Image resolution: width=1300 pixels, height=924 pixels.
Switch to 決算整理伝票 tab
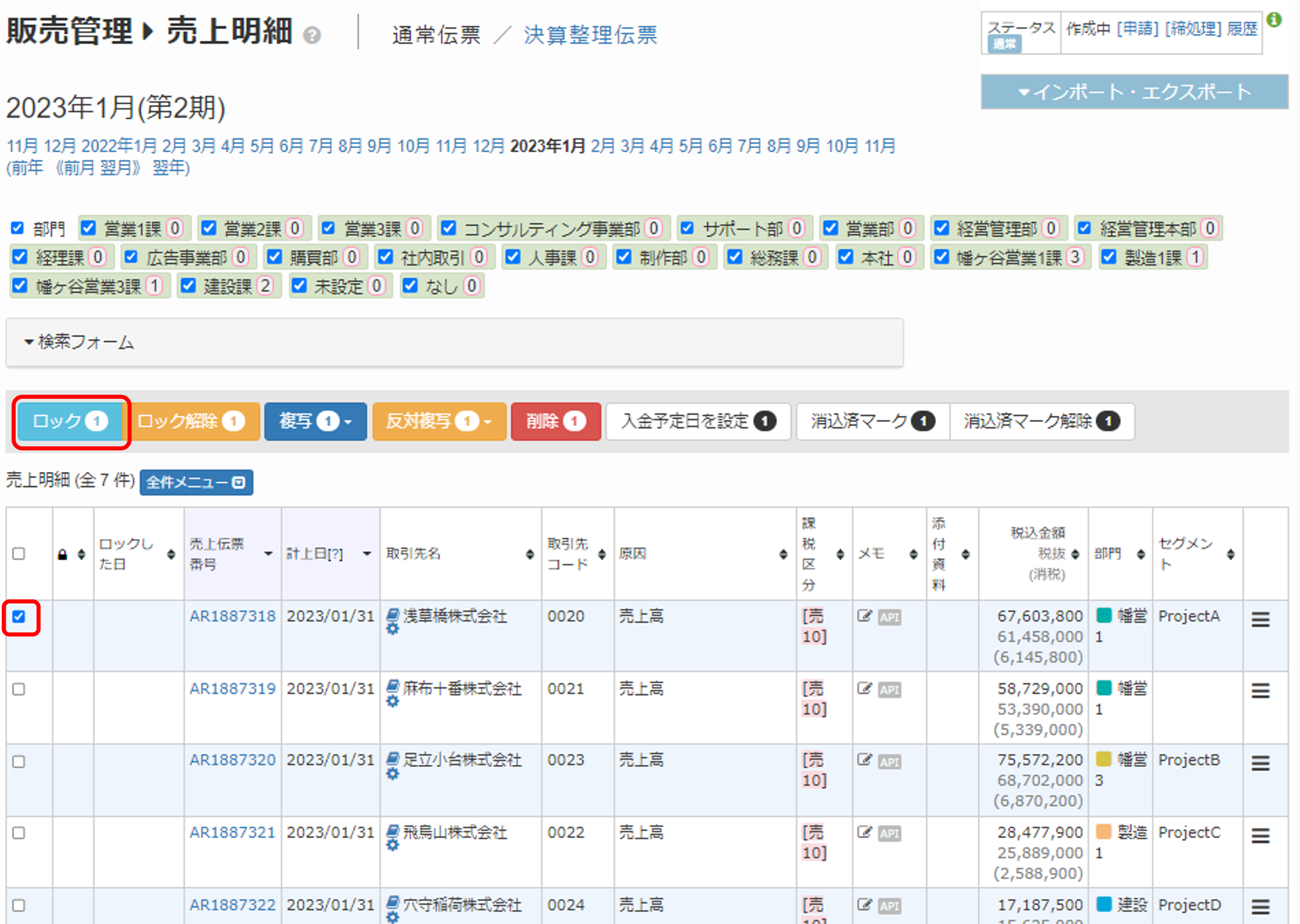pyautogui.click(x=590, y=35)
